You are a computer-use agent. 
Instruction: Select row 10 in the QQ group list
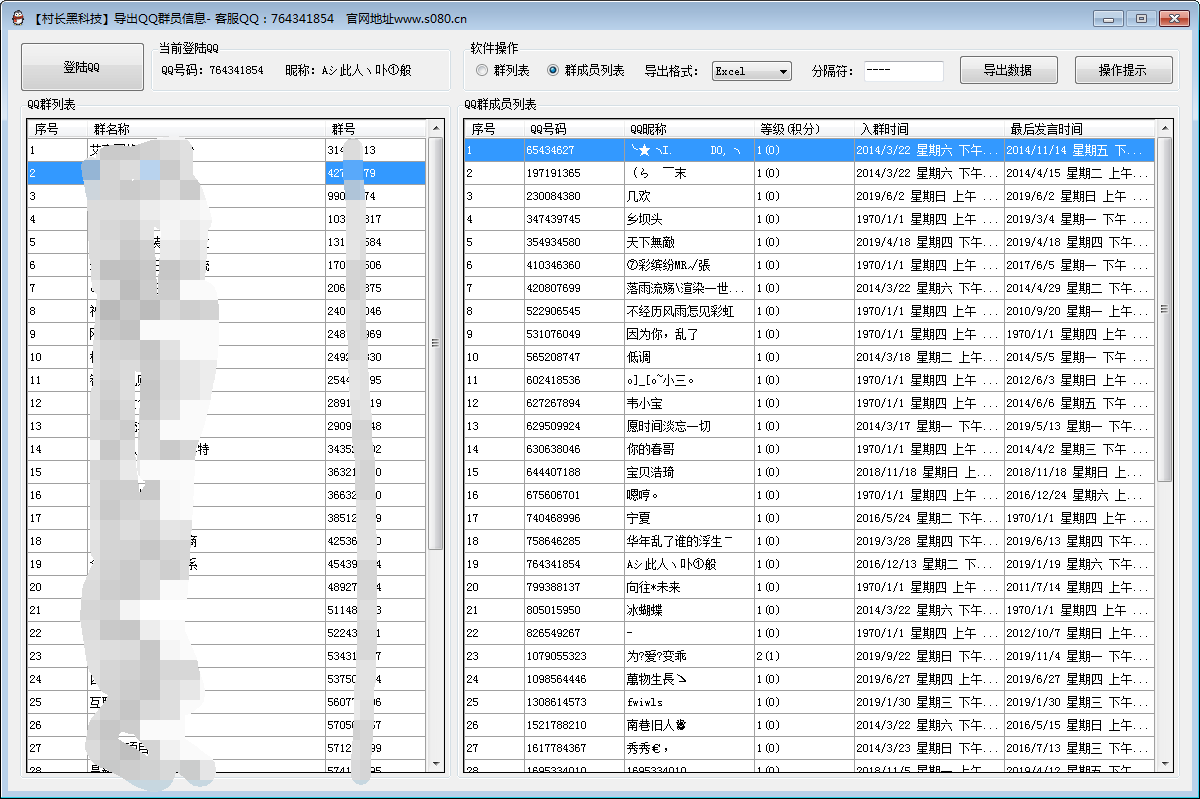[x=226, y=357]
